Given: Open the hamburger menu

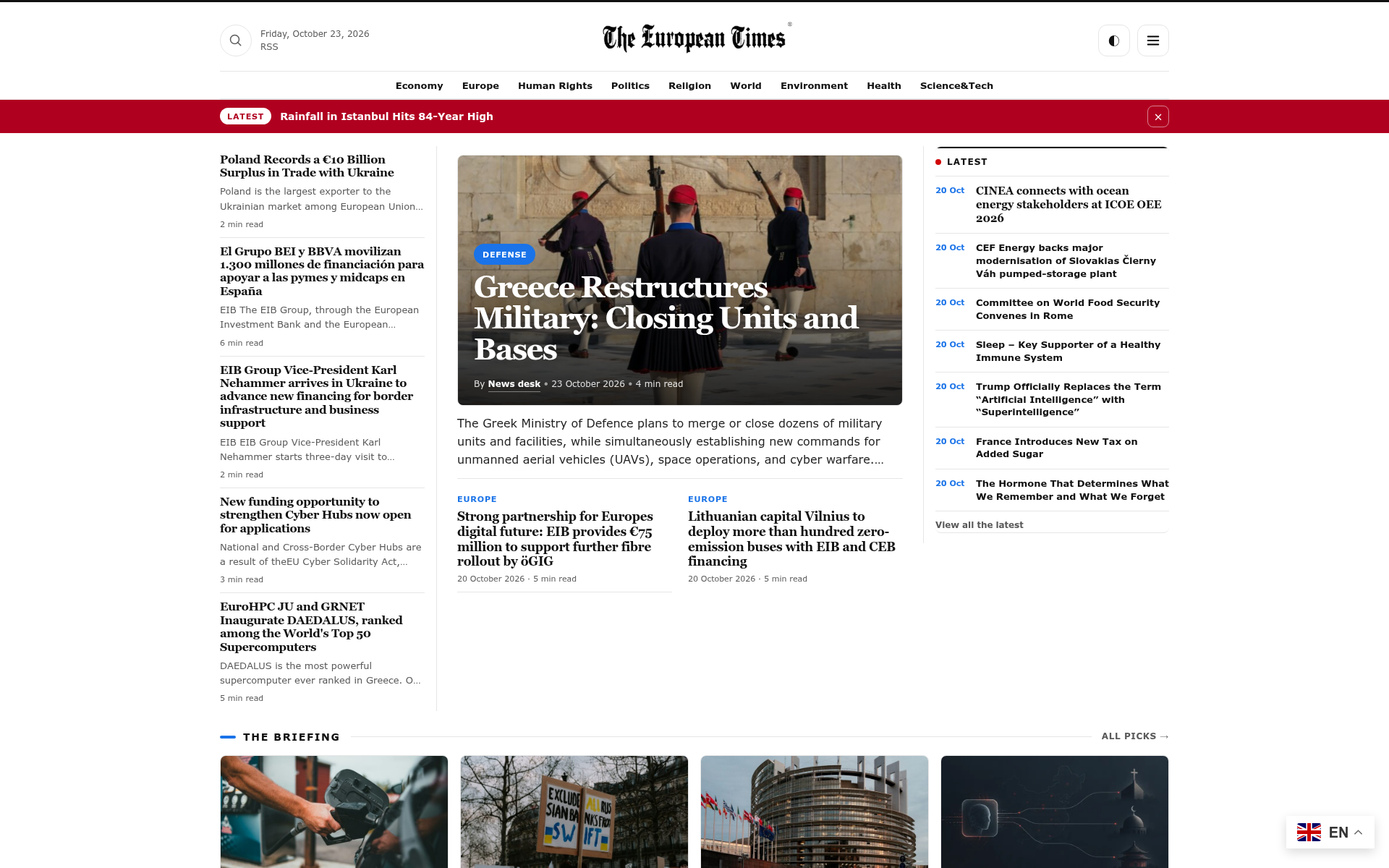Looking at the screenshot, I should pyautogui.click(x=1153, y=41).
